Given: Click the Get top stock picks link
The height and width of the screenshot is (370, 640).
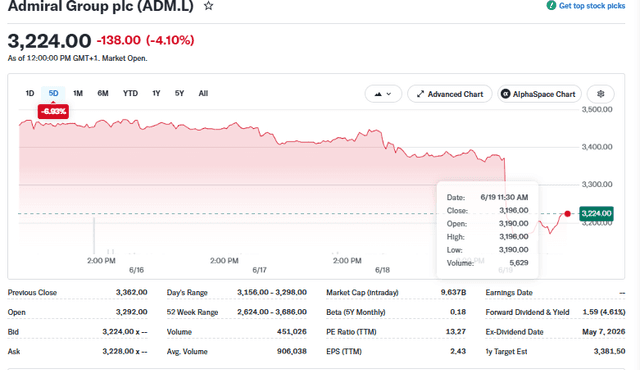Looking at the screenshot, I should [x=592, y=6].
